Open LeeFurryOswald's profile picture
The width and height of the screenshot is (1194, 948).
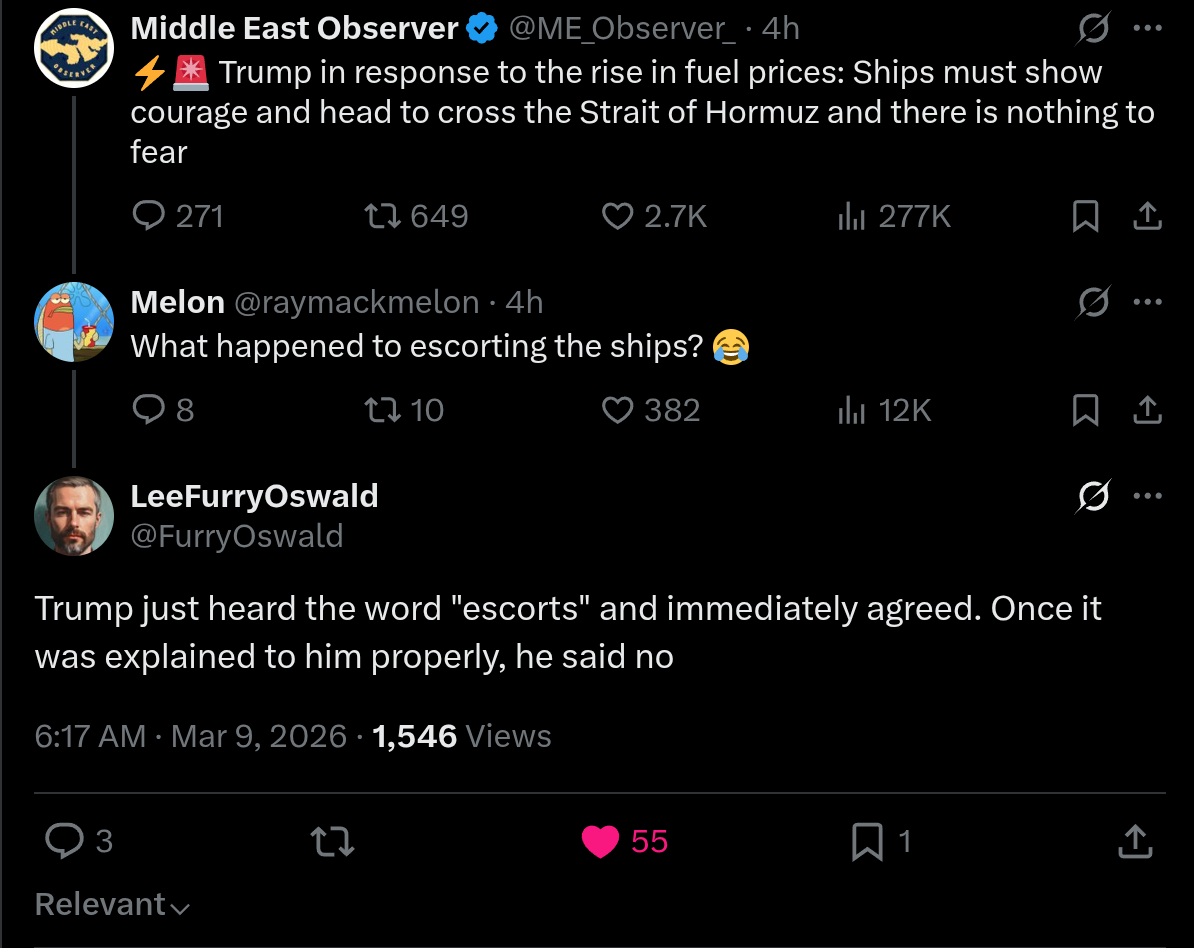click(74, 515)
